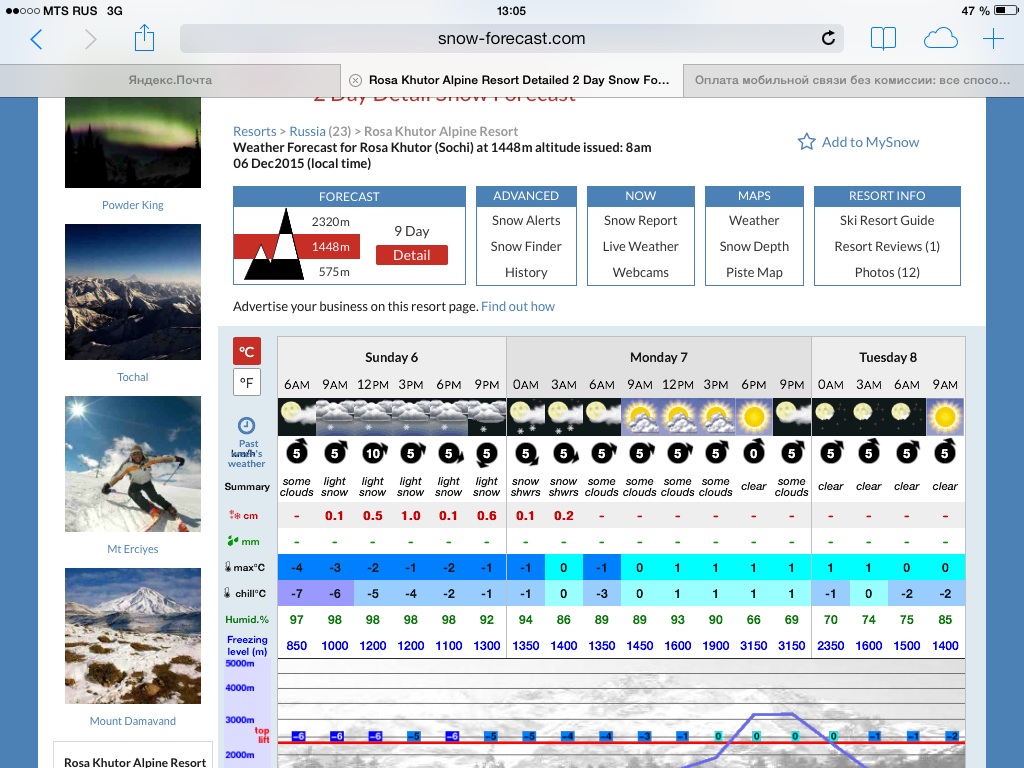This screenshot has height=768, width=1024.
Task: Switch temperature units to °F
Action: pyautogui.click(x=247, y=382)
